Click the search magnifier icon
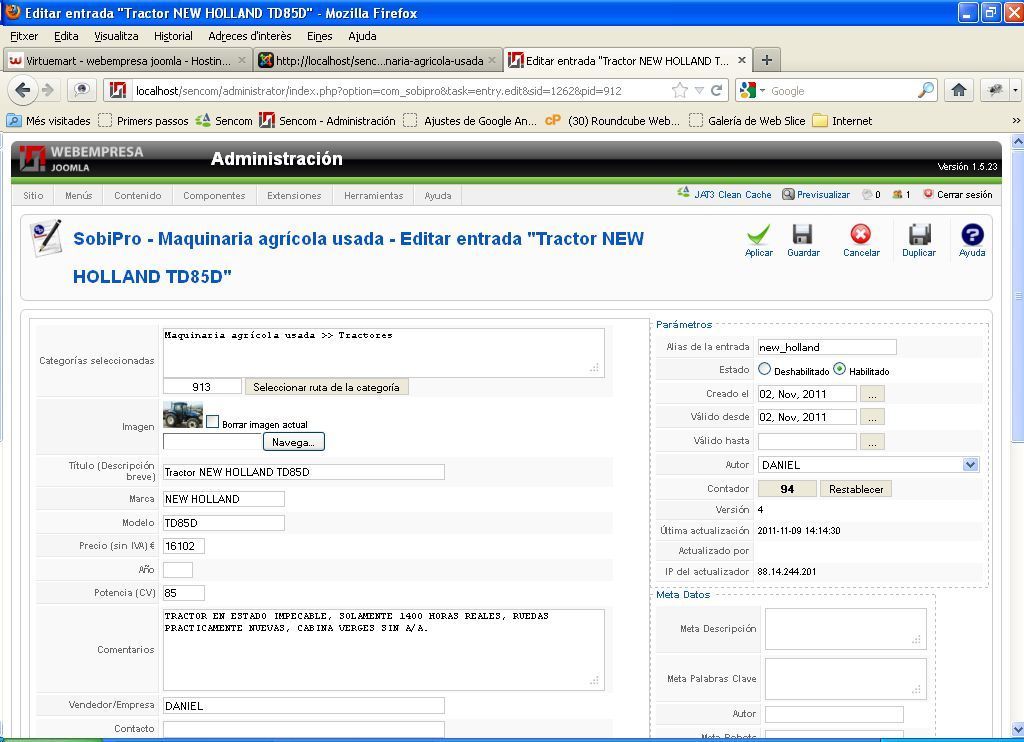The height and width of the screenshot is (742, 1024). pos(925,90)
